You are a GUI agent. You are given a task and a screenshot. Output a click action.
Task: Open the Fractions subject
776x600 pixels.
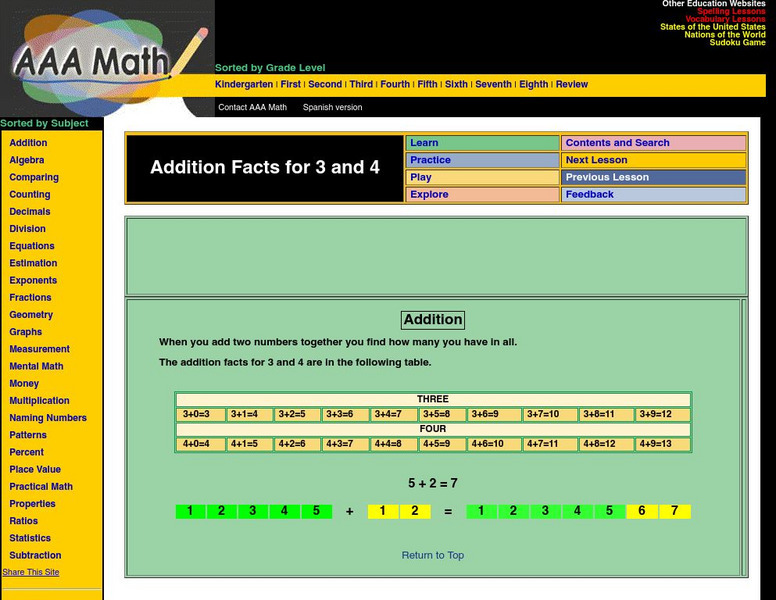click(30, 298)
